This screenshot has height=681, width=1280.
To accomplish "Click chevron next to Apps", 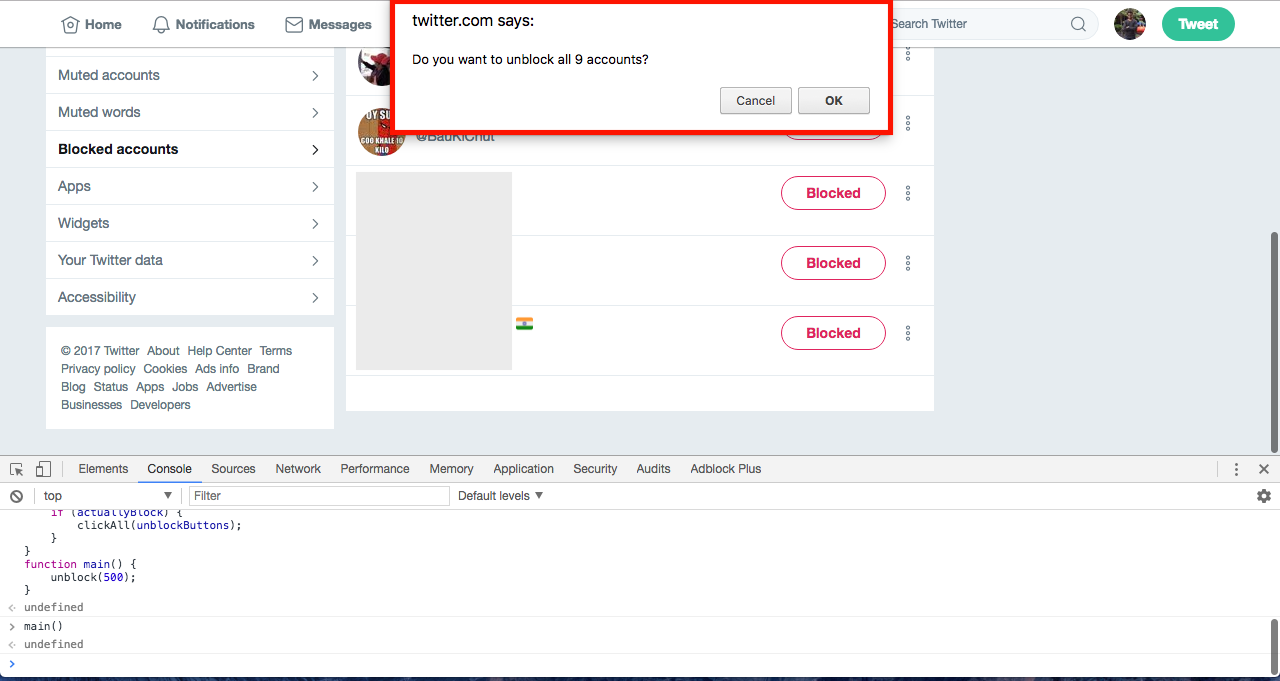I will coord(315,187).
